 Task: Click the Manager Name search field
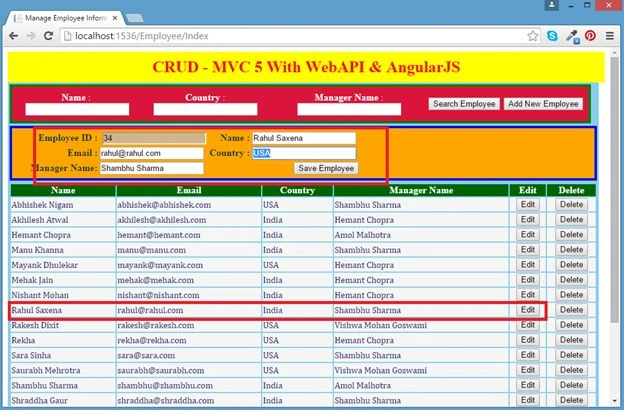point(349,109)
